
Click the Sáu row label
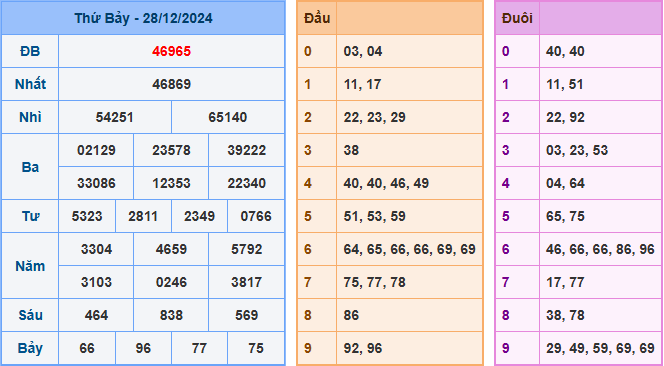tap(30, 315)
